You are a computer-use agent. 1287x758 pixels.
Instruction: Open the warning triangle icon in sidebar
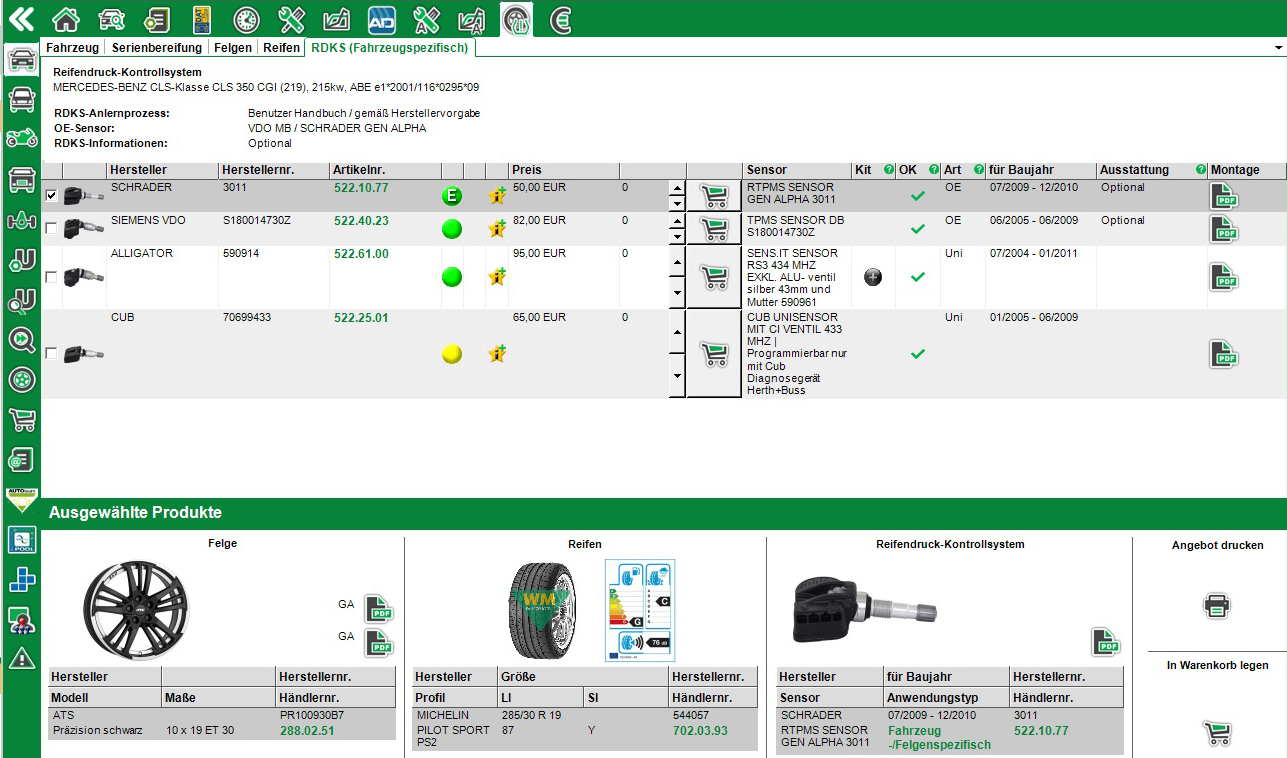point(21,657)
